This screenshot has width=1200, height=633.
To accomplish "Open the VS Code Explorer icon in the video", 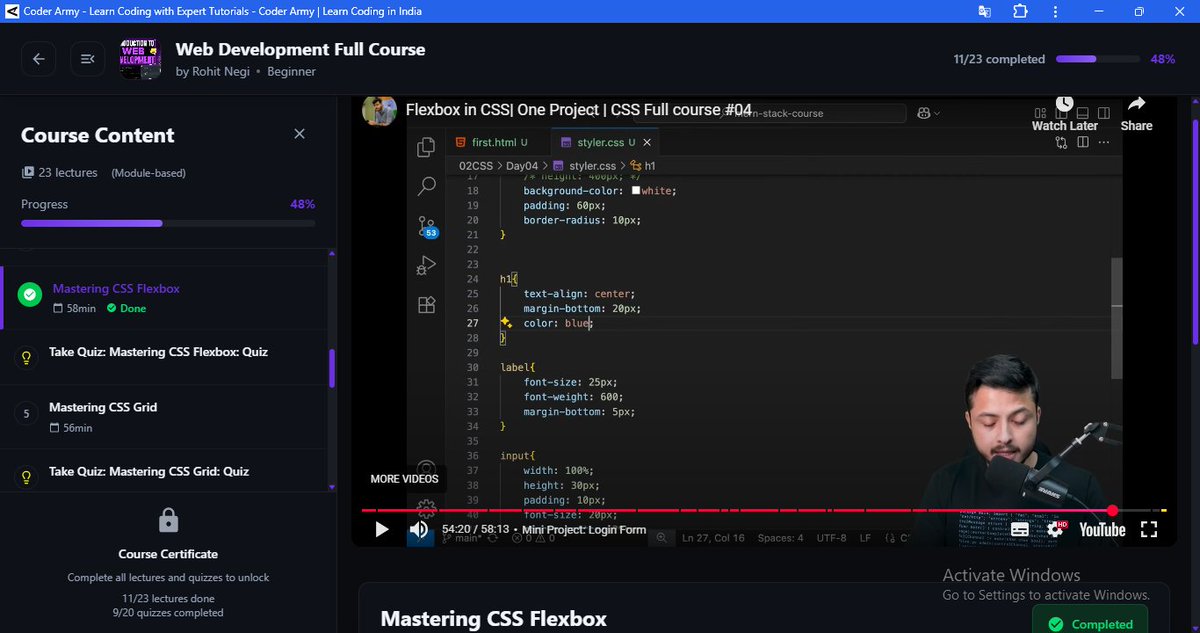I will pyautogui.click(x=426, y=146).
